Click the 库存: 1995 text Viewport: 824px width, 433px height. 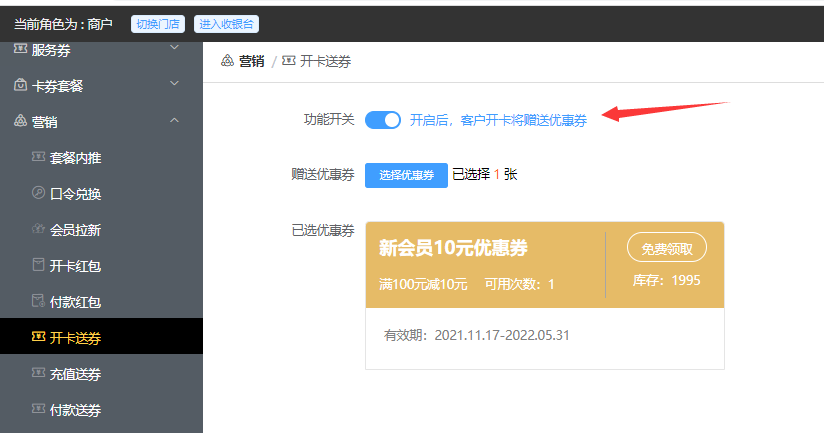click(x=666, y=280)
